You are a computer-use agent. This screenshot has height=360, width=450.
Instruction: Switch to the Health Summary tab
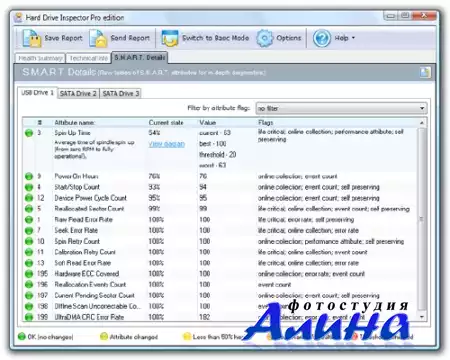(40, 58)
